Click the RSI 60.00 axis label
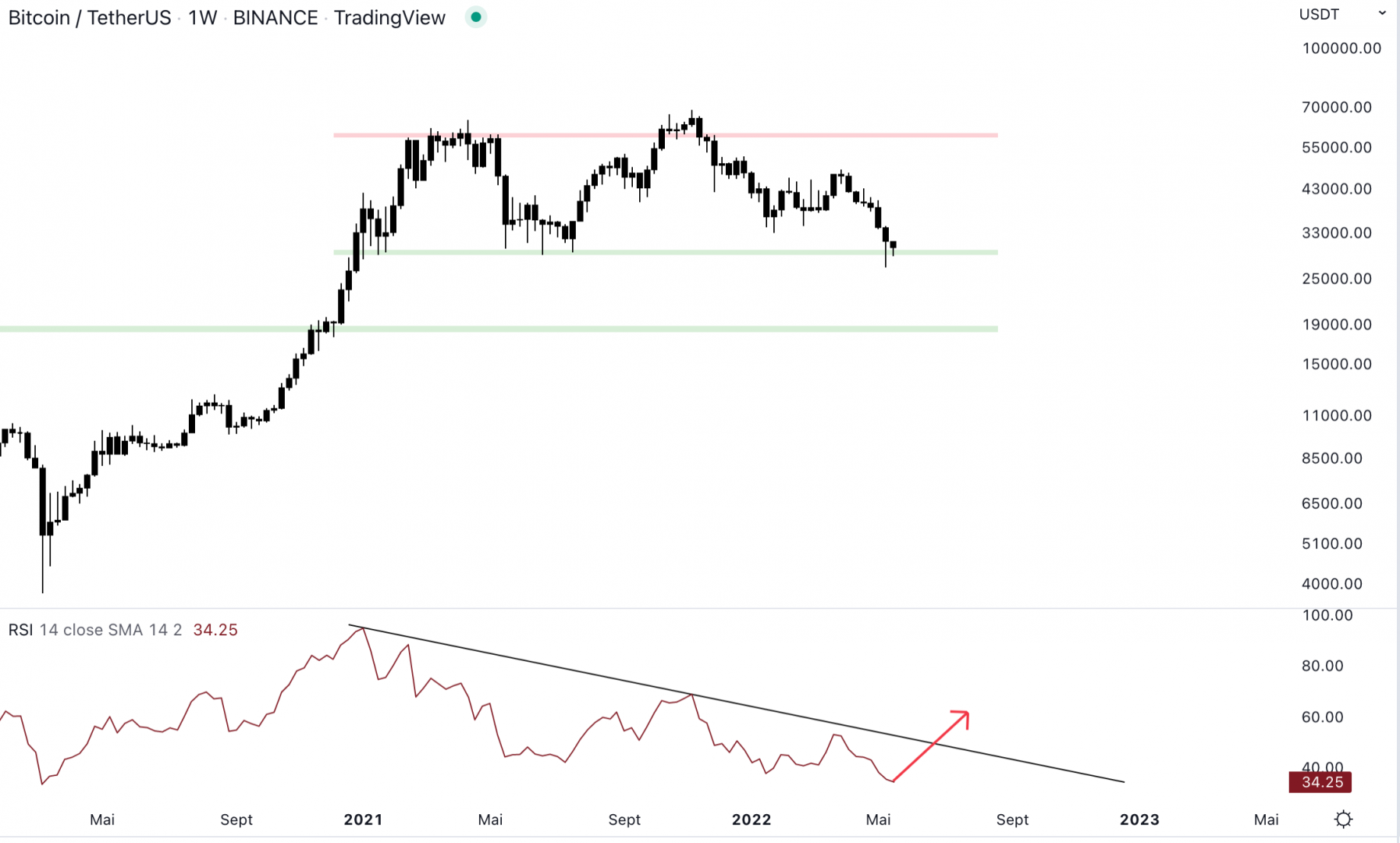The image size is (1400, 843). coord(1322,717)
